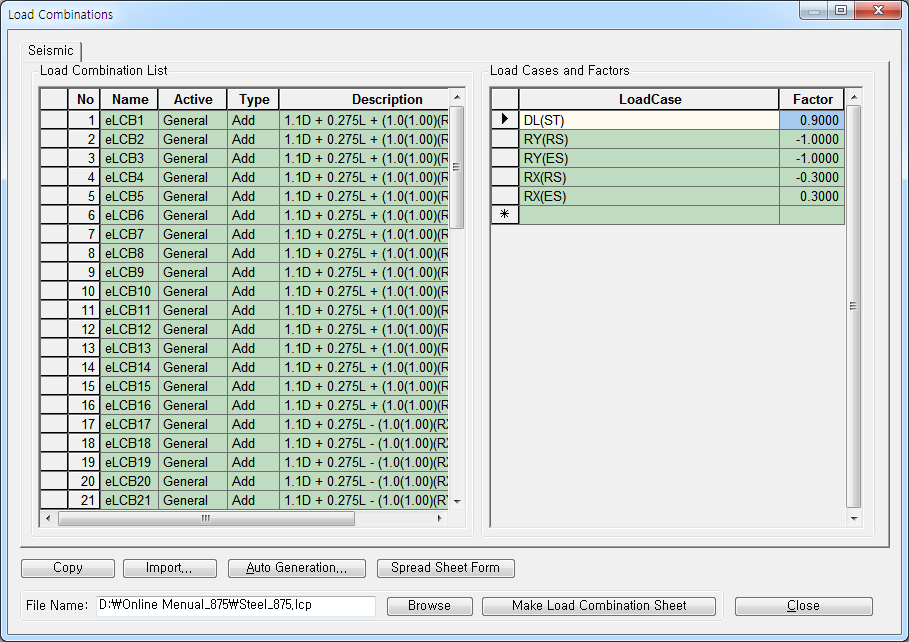Close the Load Combinations dialog
This screenshot has width=909, height=642.
pyautogui.click(x=803, y=605)
